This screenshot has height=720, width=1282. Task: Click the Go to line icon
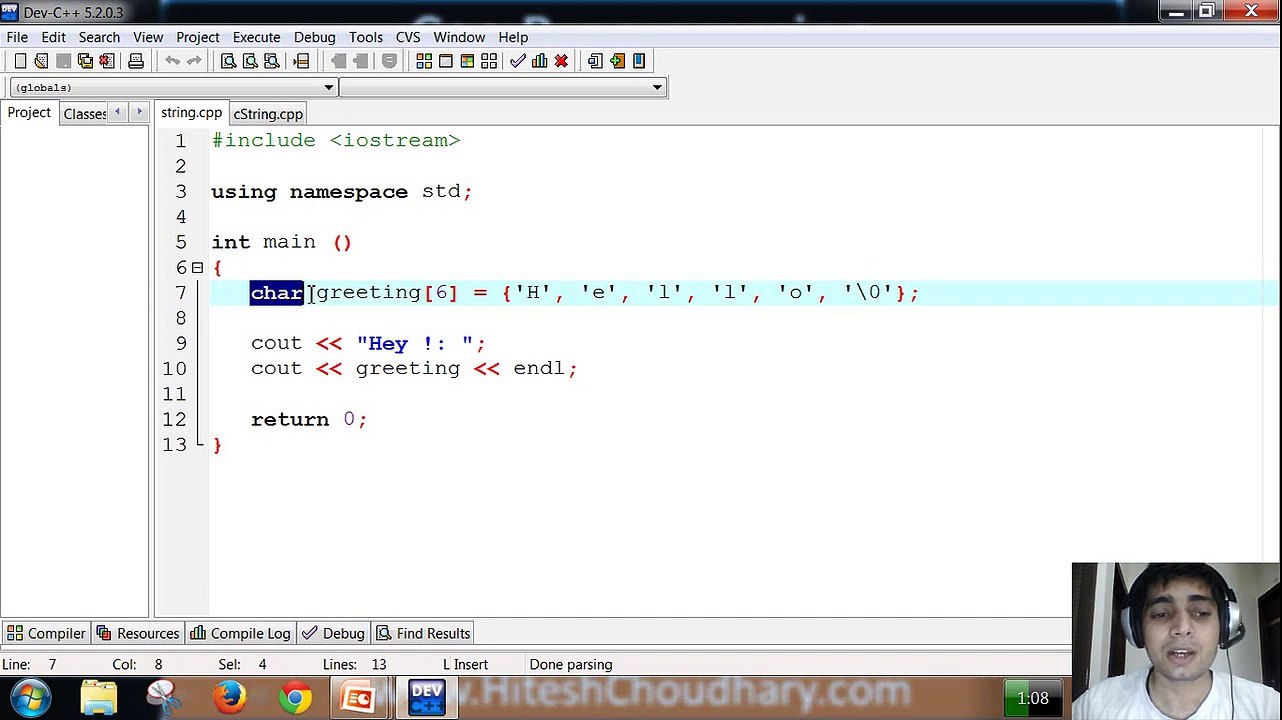pyautogui.click(x=301, y=61)
